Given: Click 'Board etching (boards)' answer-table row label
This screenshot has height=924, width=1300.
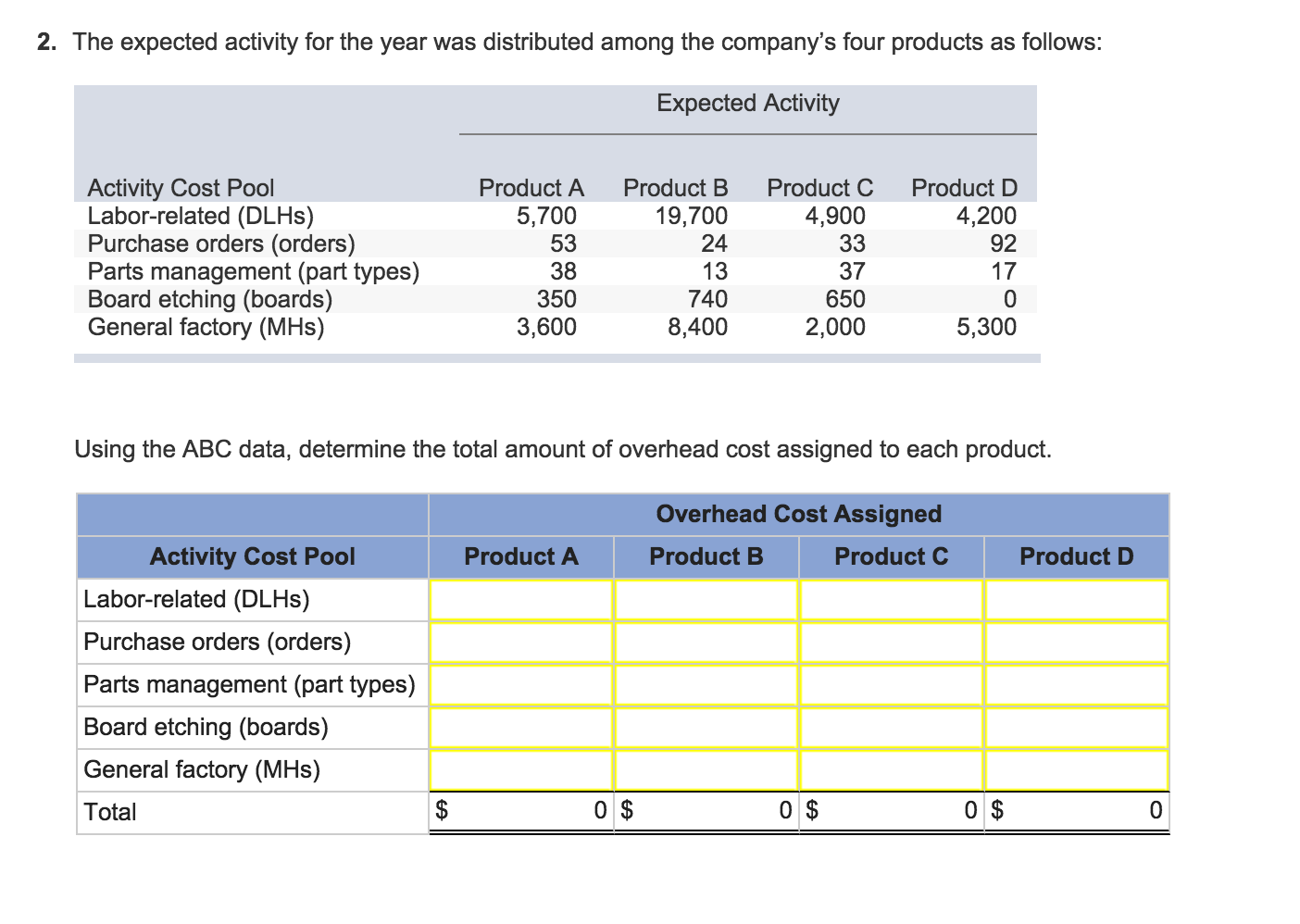Looking at the screenshot, I should point(206,727).
